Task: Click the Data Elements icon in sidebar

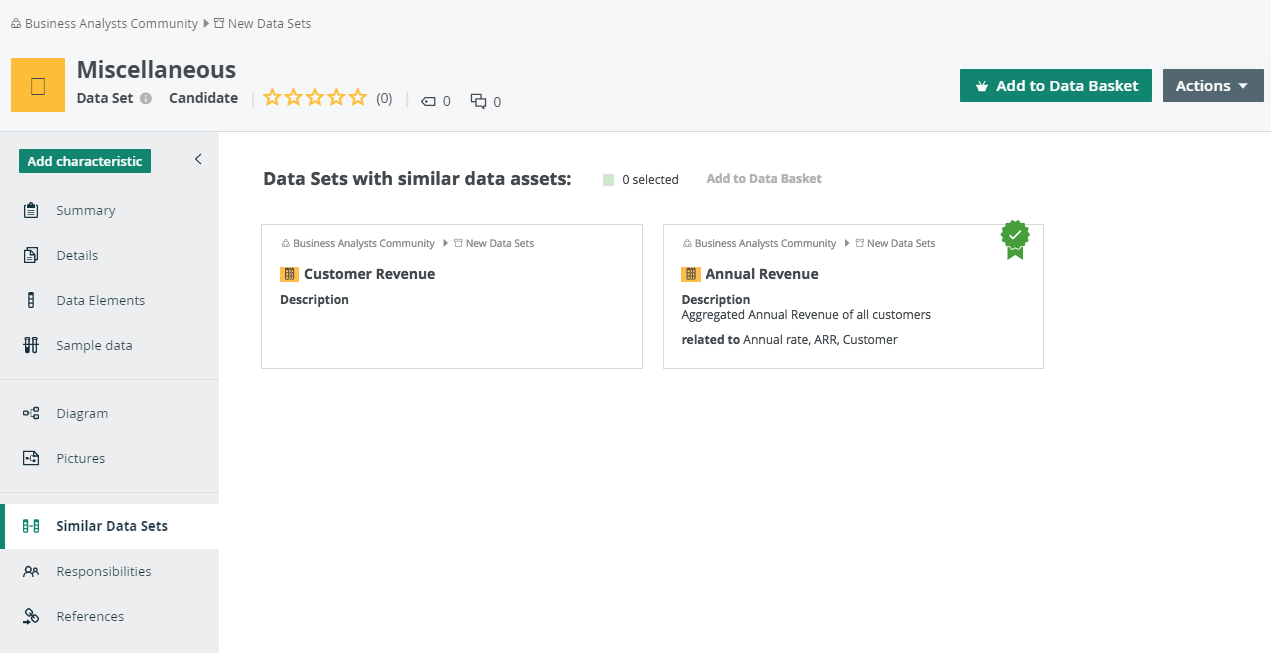Action: click(31, 300)
